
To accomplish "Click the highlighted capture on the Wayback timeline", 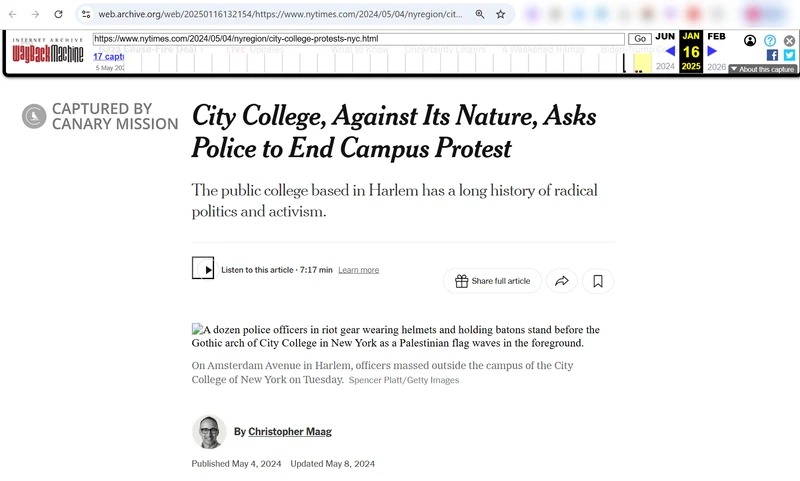I will pyautogui.click(x=641, y=63).
